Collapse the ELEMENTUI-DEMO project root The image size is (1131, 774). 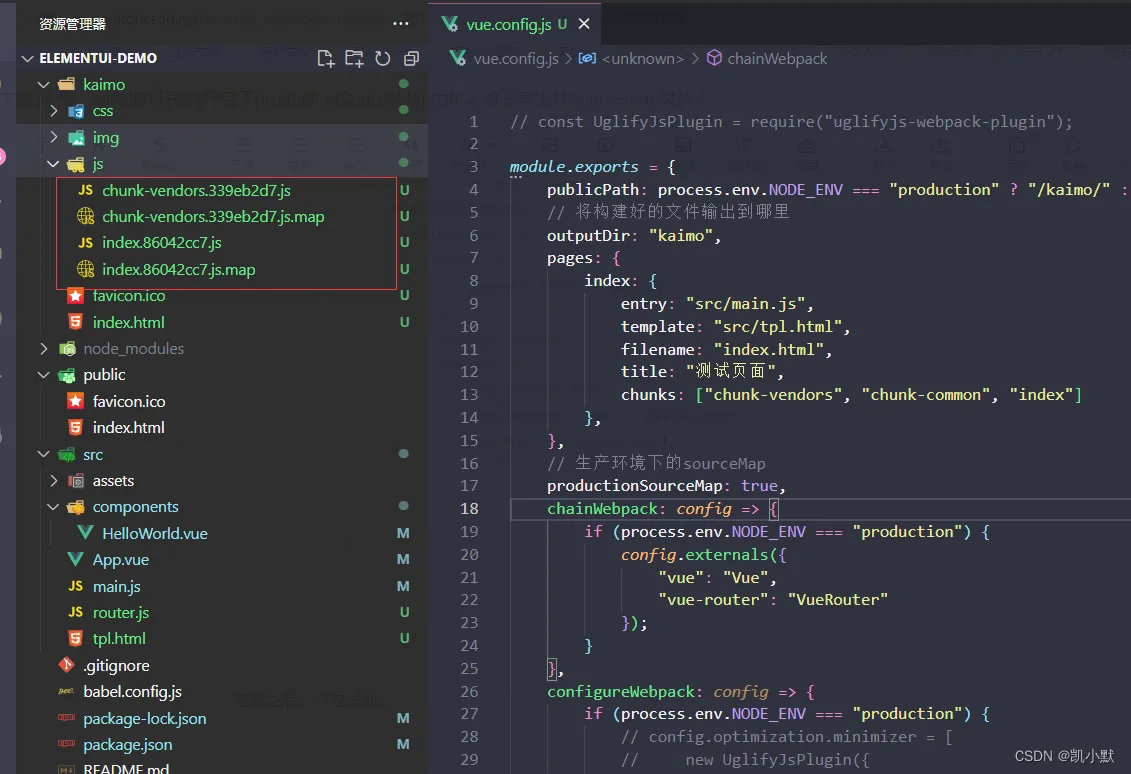27,58
